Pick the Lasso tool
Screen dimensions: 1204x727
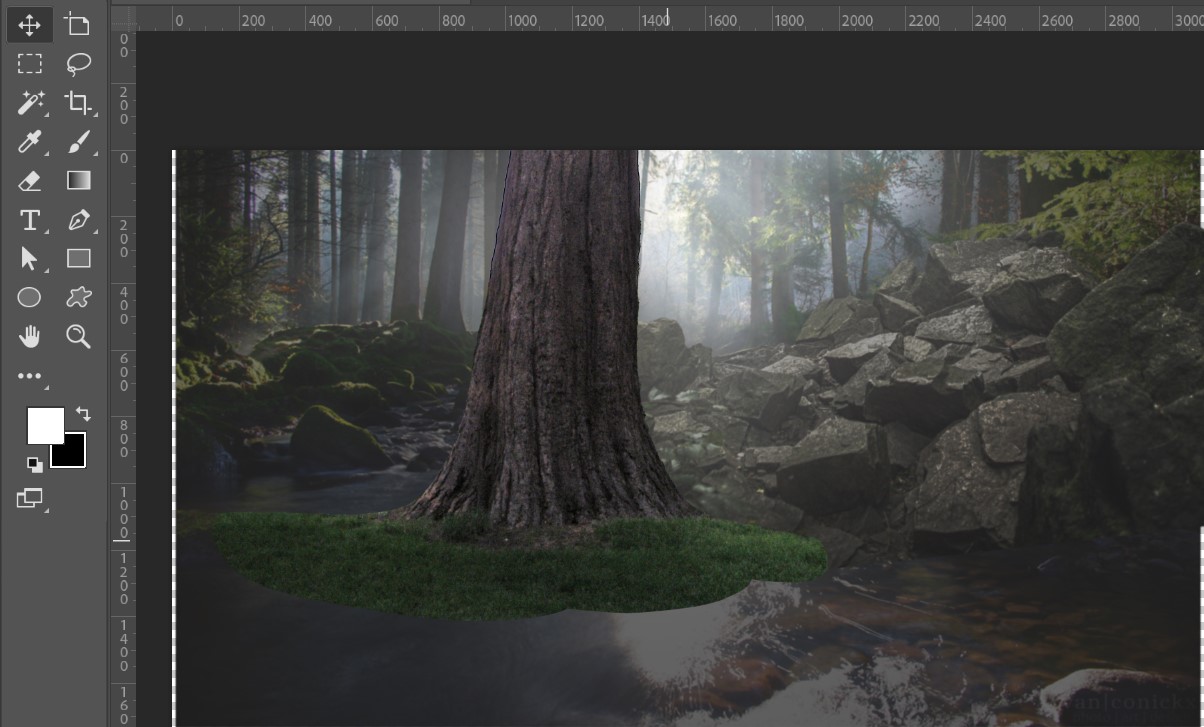[78, 64]
